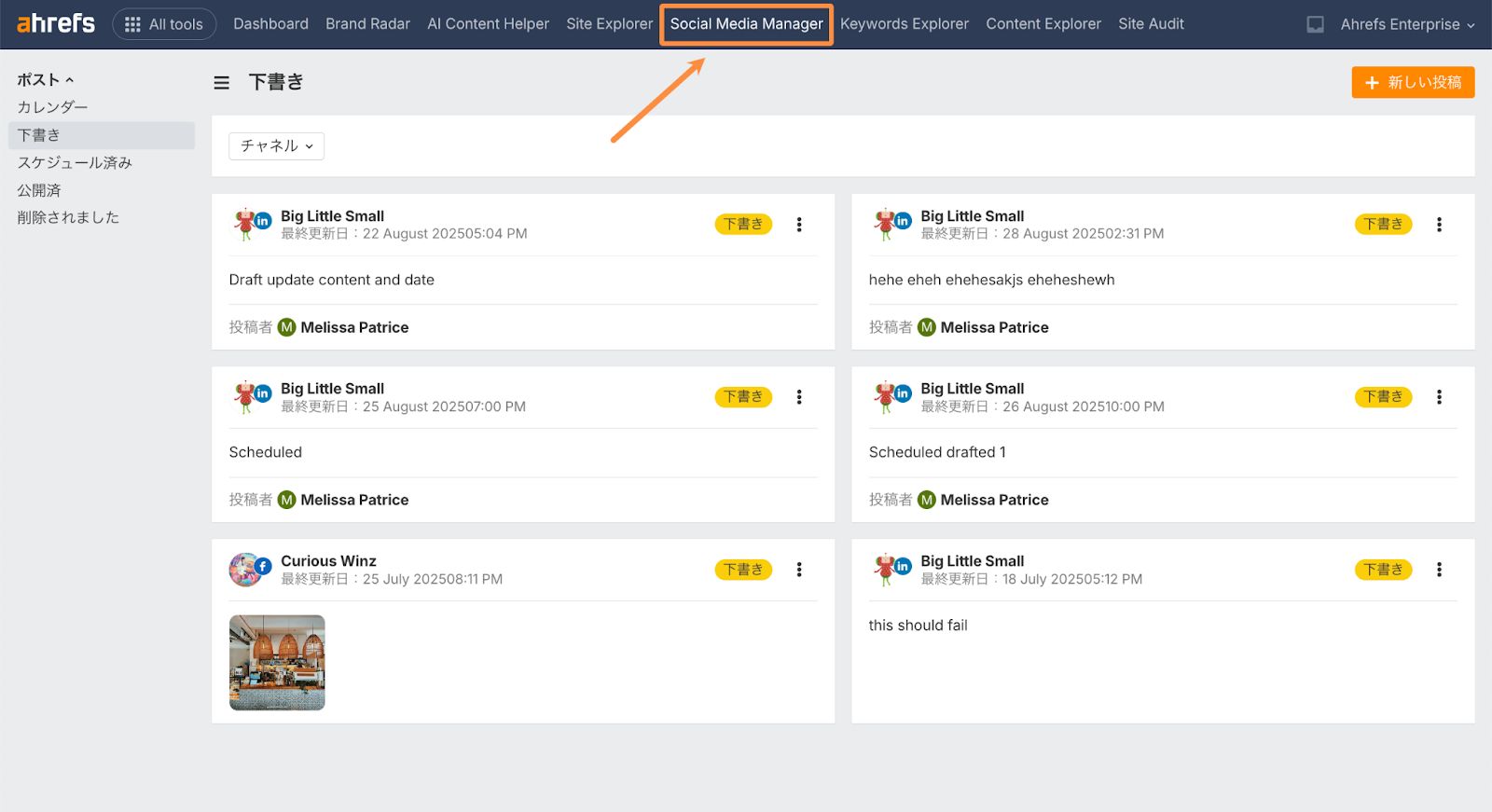Click 下書き badge on 22 August post
Screen dimensions: 1492x812
coord(743,225)
